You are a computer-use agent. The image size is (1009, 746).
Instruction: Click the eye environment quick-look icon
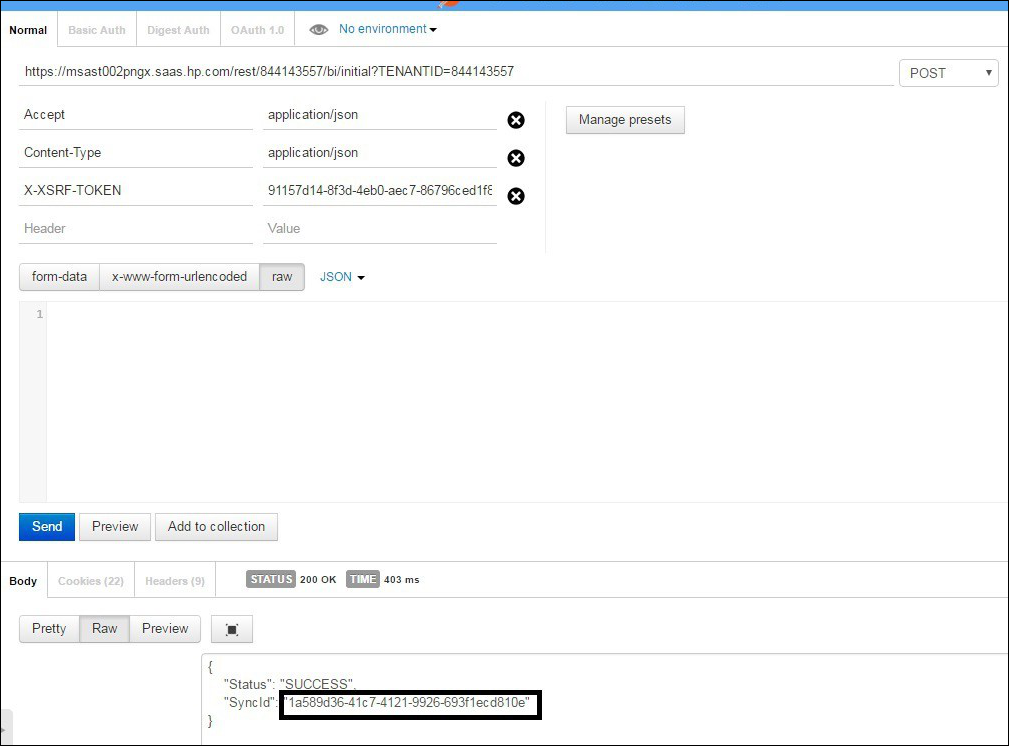click(x=319, y=30)
